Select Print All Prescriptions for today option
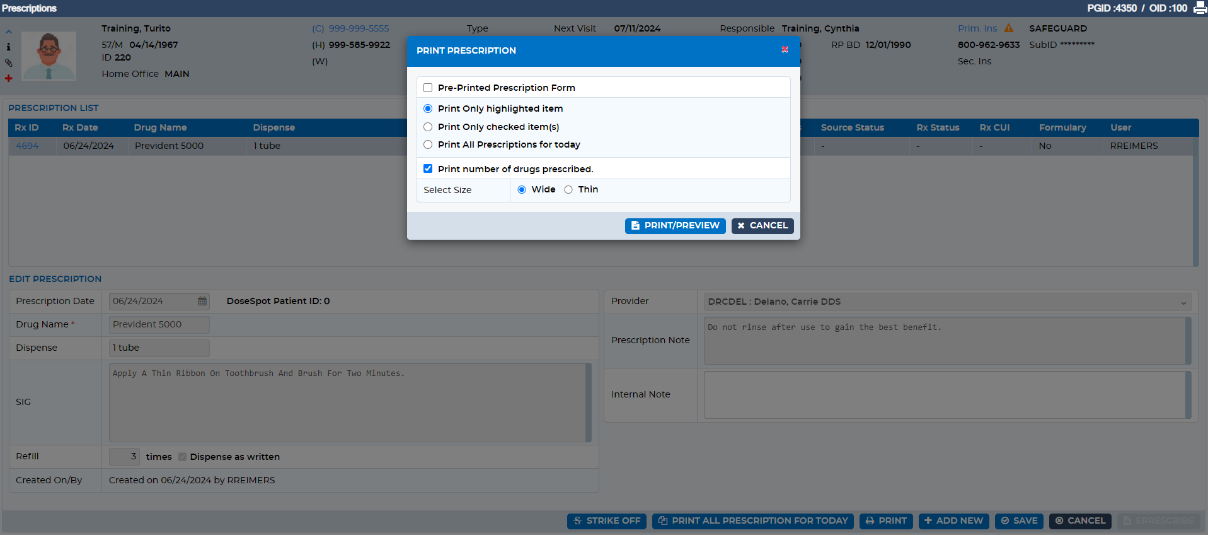1208x535 pixels. pyautogui.click(x=428, y=145)
